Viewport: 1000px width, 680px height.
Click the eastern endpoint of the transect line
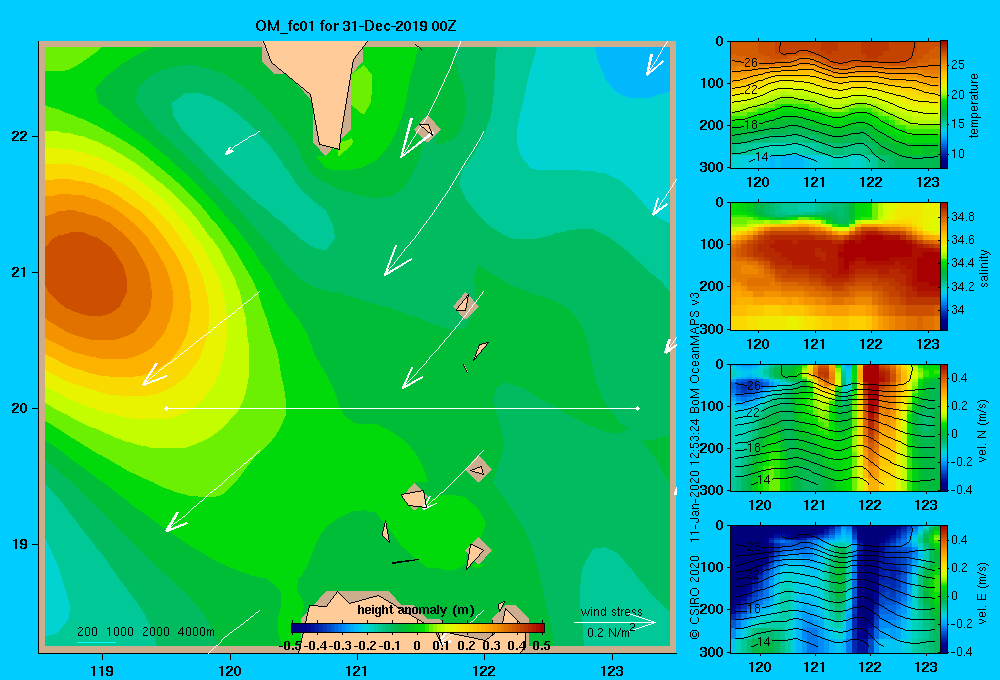point(638,408)
